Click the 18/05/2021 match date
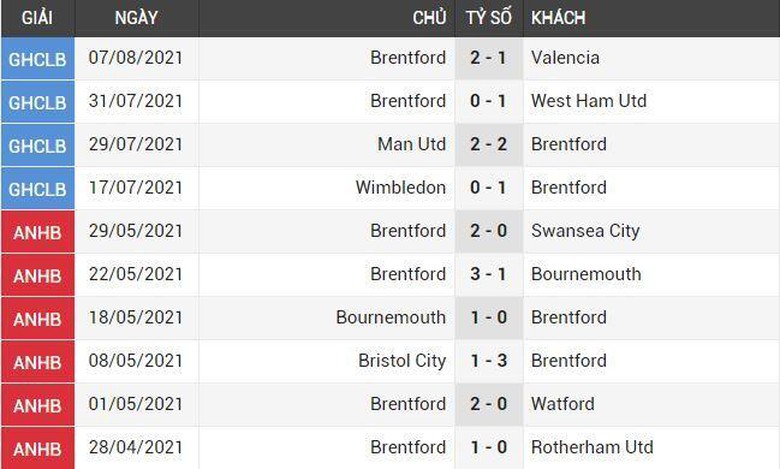 136,318
